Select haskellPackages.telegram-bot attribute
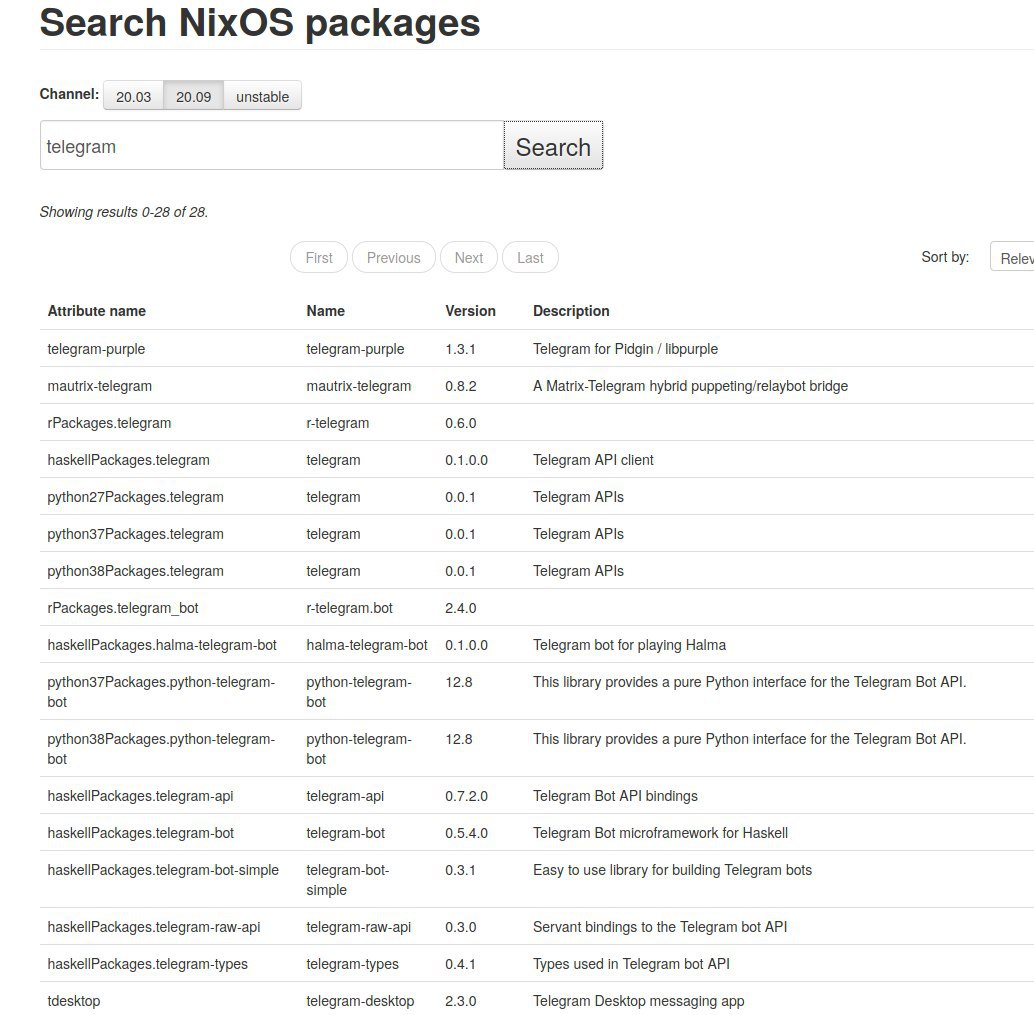1034x1015 pixels. tap(140, 833)
